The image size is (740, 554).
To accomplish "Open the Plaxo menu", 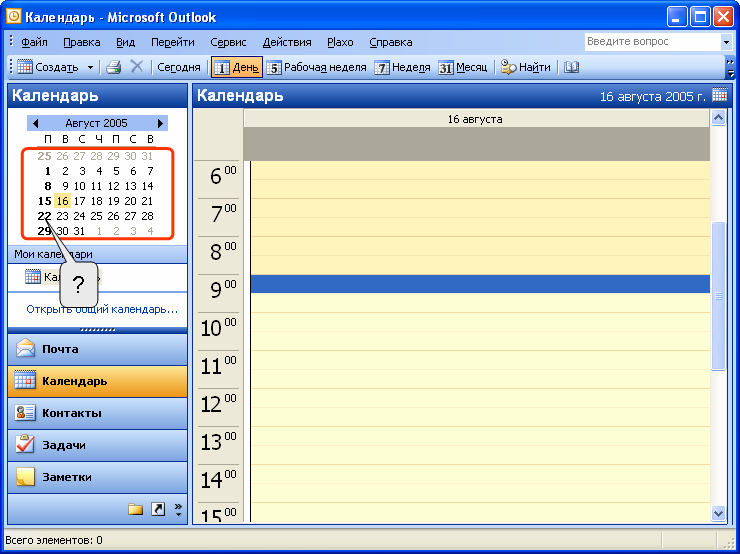I will [x=340, y=42].
